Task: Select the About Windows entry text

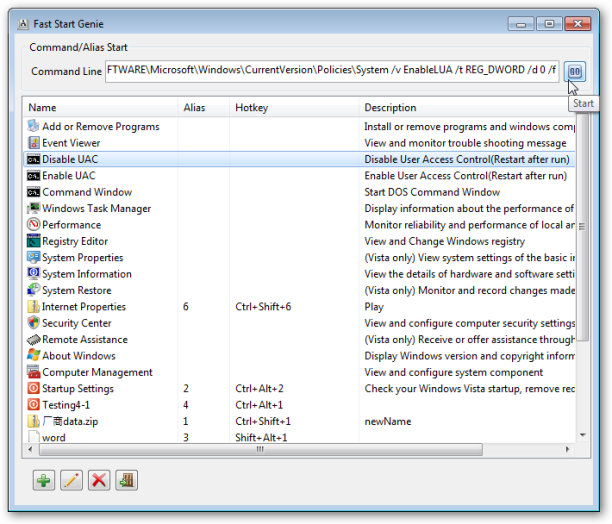Action: [x=79, y=356]
